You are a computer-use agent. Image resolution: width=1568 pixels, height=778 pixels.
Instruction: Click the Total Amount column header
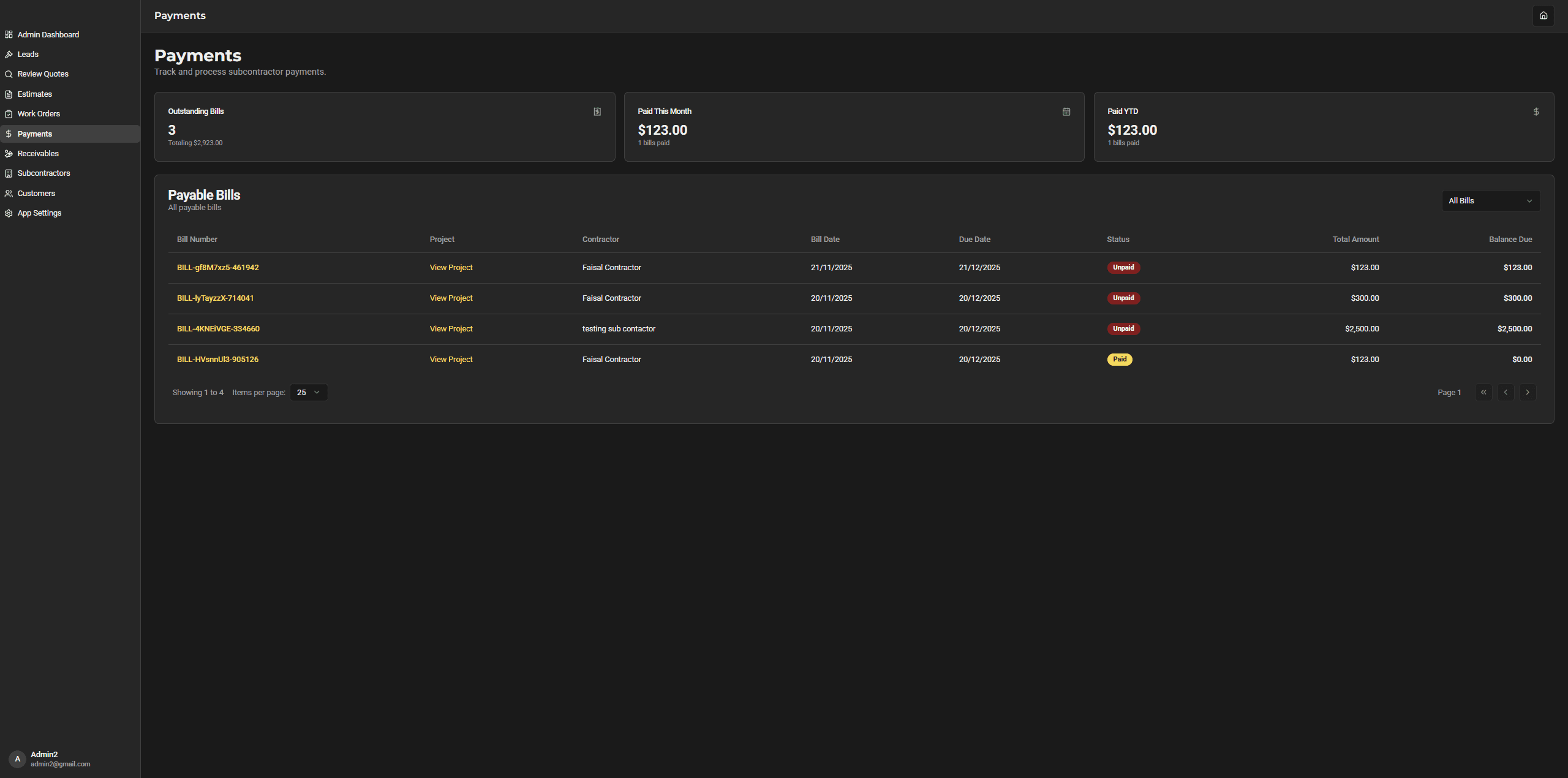(1355, 240)
